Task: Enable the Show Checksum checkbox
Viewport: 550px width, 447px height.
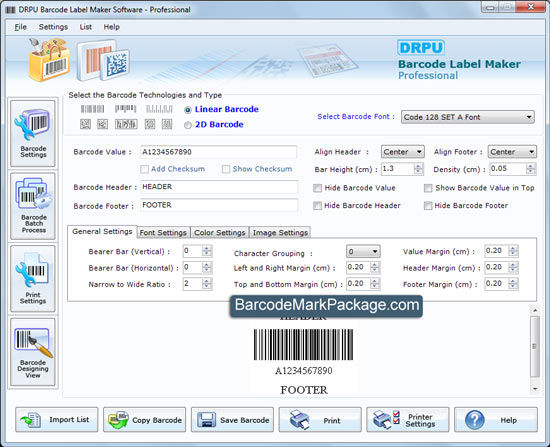Action: (x=226, y=169)
